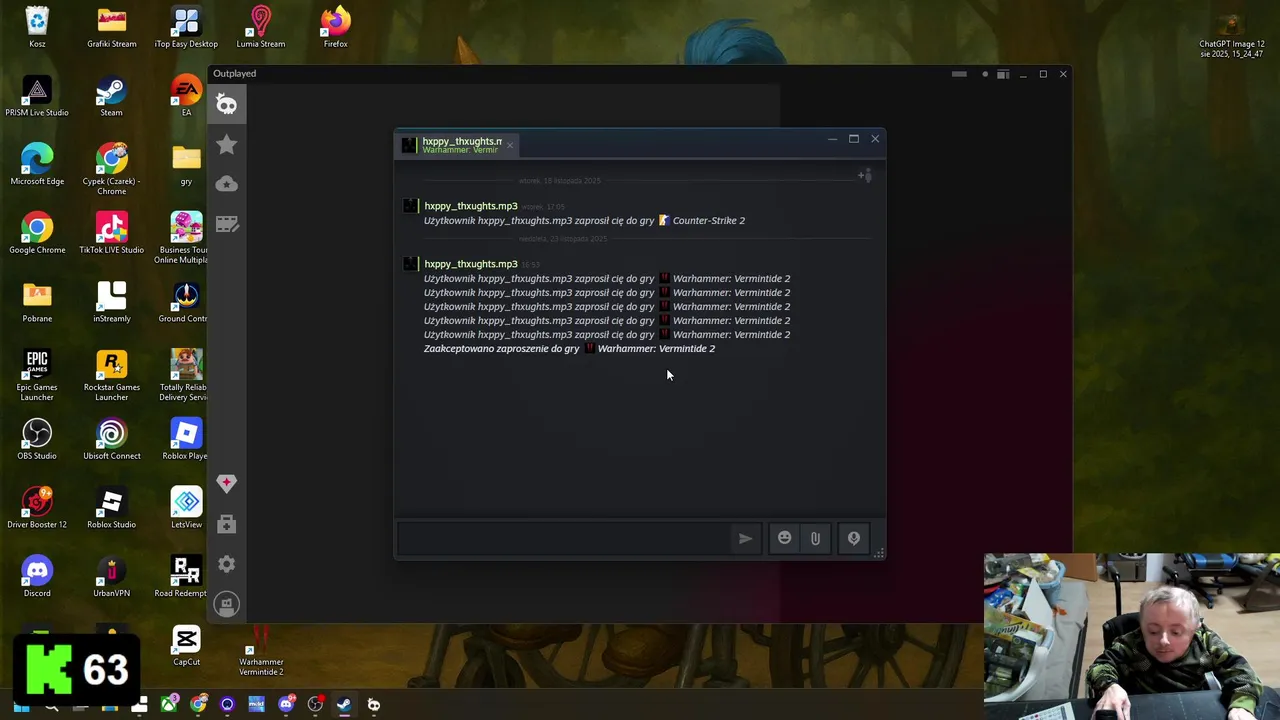Click hxppy_thxughts.mp3 username above Vermintide invites
The width and height of the screenshot is (1280, 720).
471,264
